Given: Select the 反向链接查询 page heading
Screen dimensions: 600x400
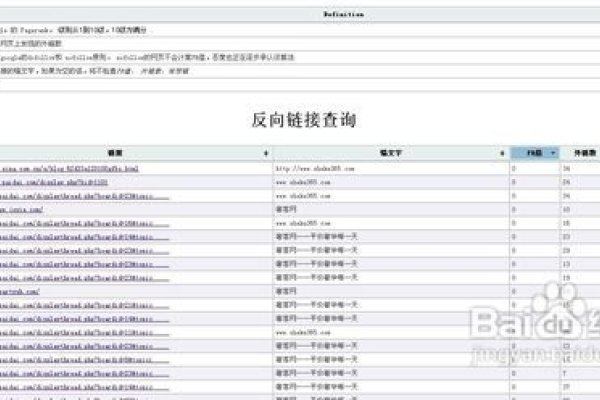Looking at the screenshot, I should click(304, 120).
